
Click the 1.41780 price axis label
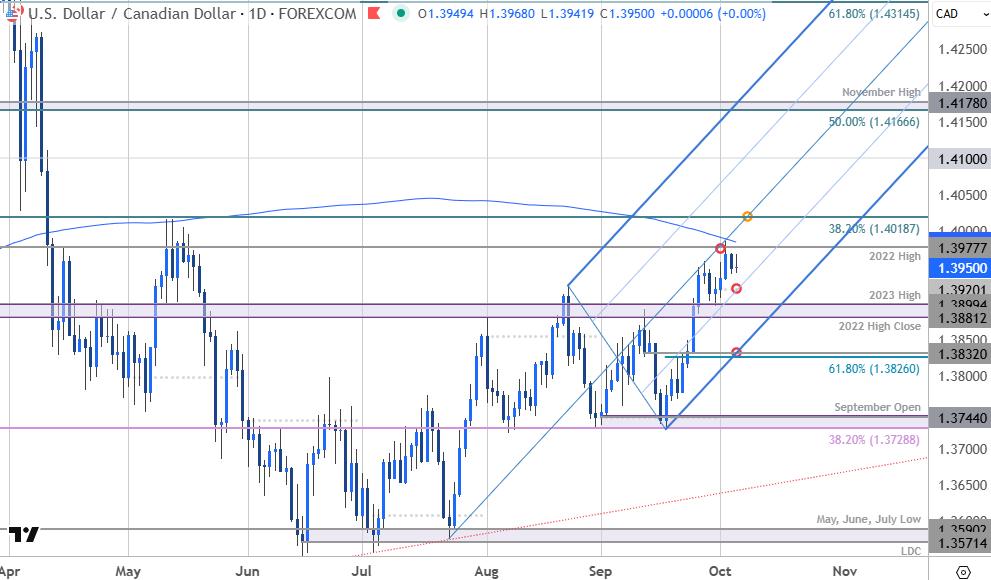(x=960, y=103)
